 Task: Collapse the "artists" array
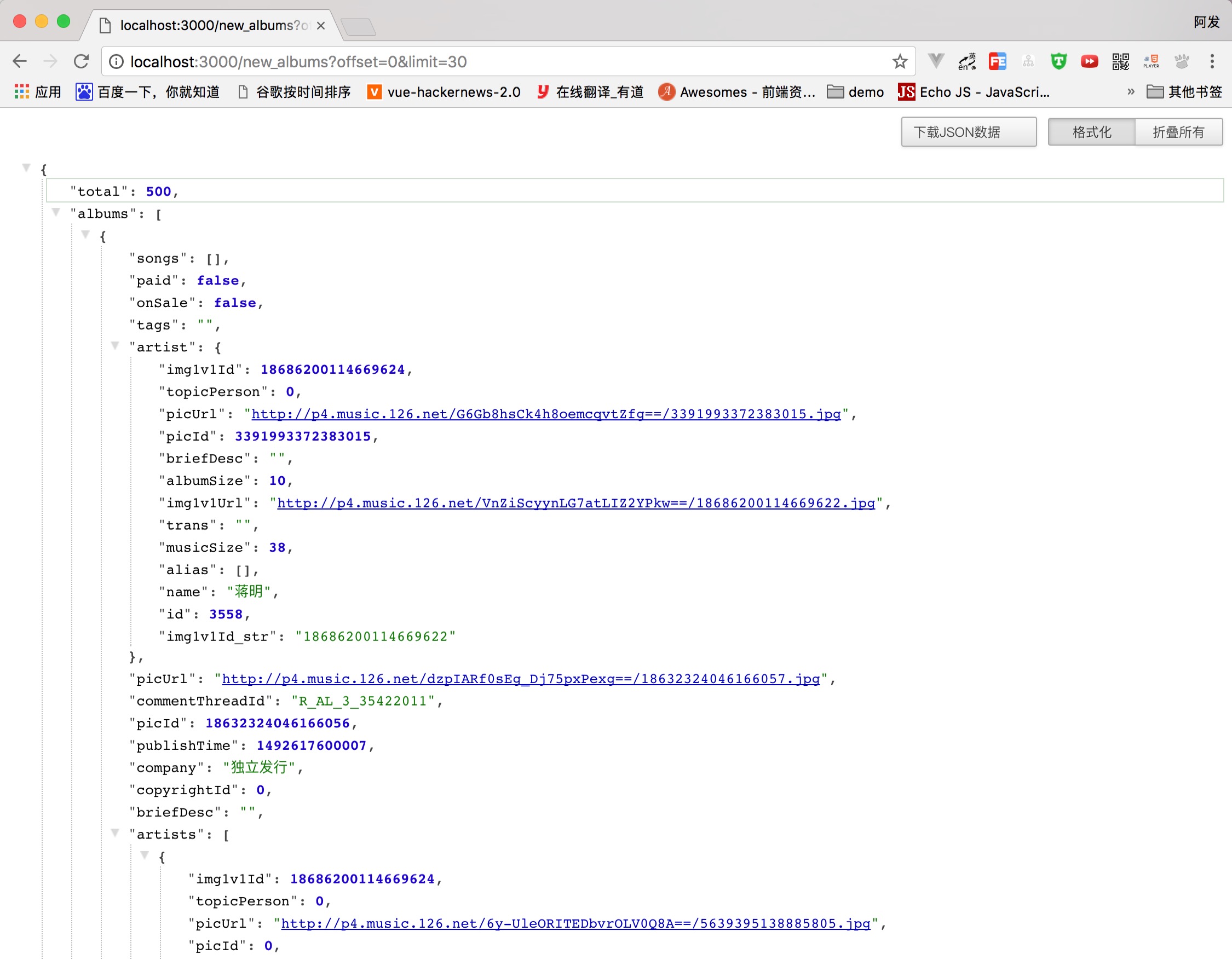[x=115, y=832]
